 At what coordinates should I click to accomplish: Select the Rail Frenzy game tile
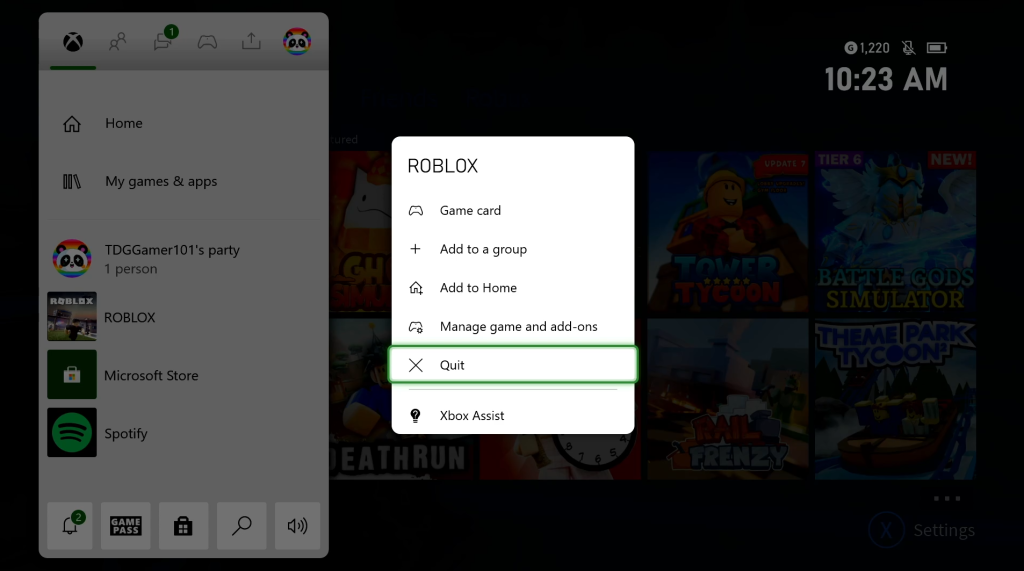tap(728, 399)
